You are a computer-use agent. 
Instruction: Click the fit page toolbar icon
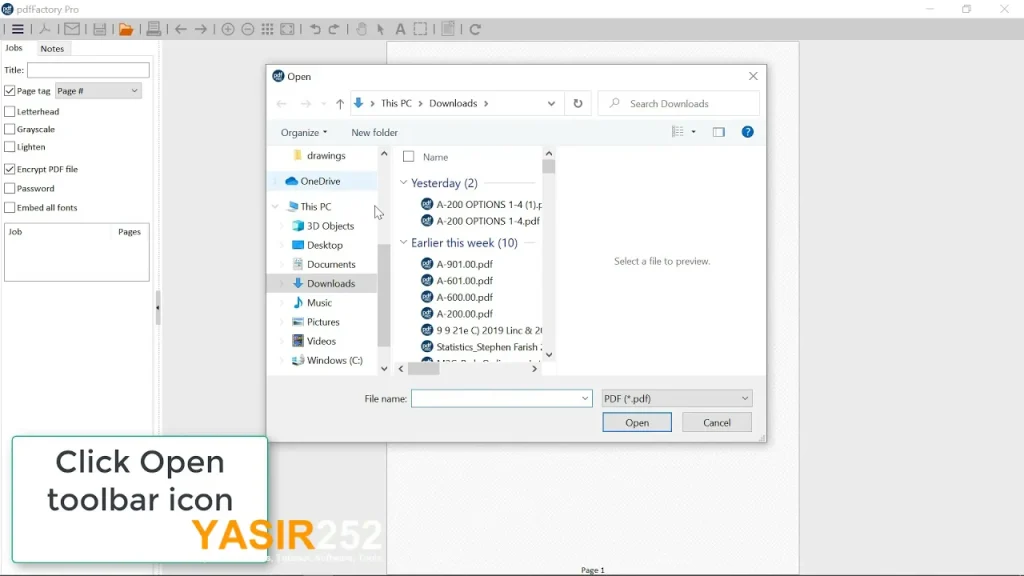click(x=287, y=29)
